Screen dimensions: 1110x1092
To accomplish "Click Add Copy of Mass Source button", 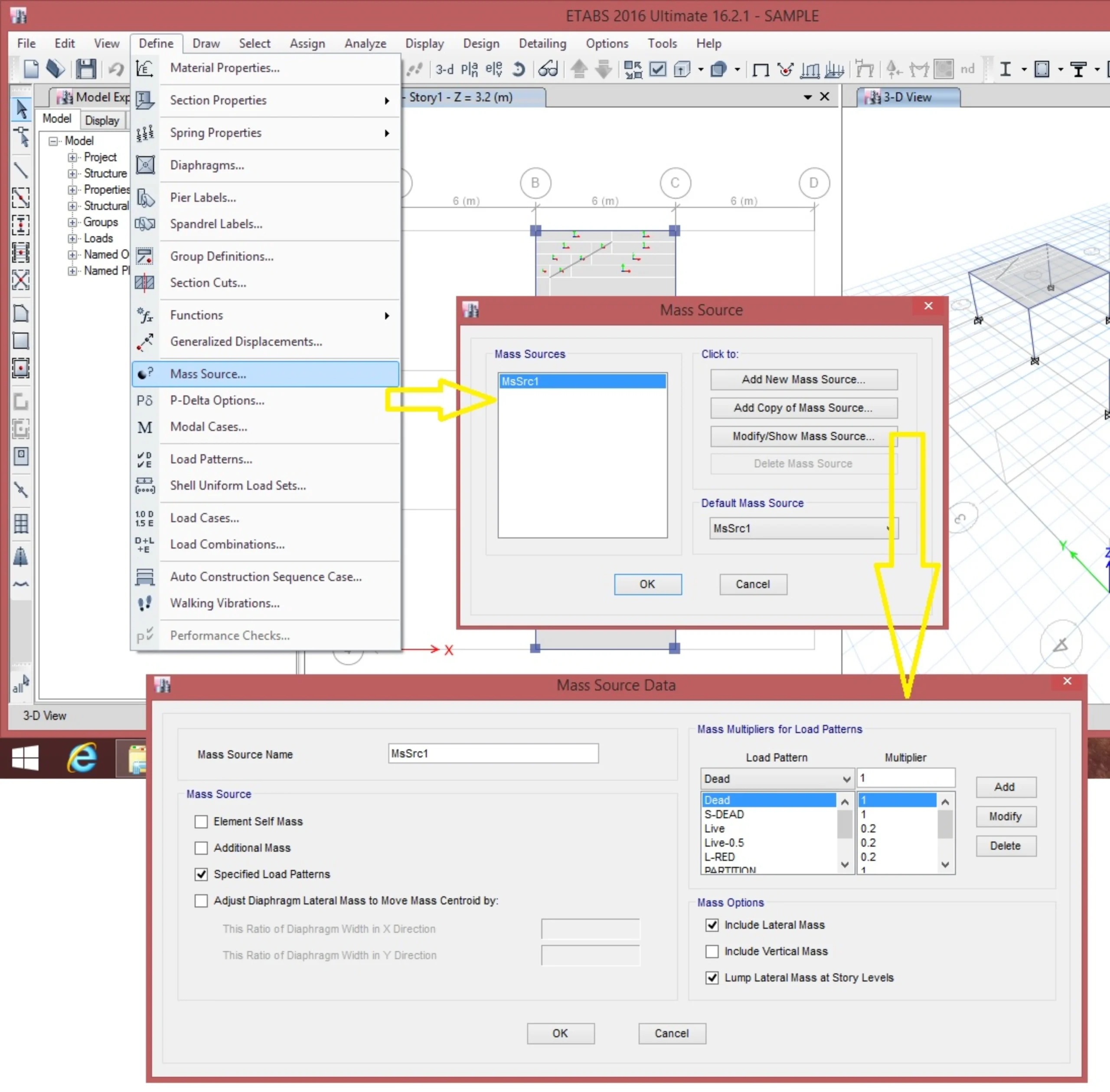I will [x=803, y=408].
